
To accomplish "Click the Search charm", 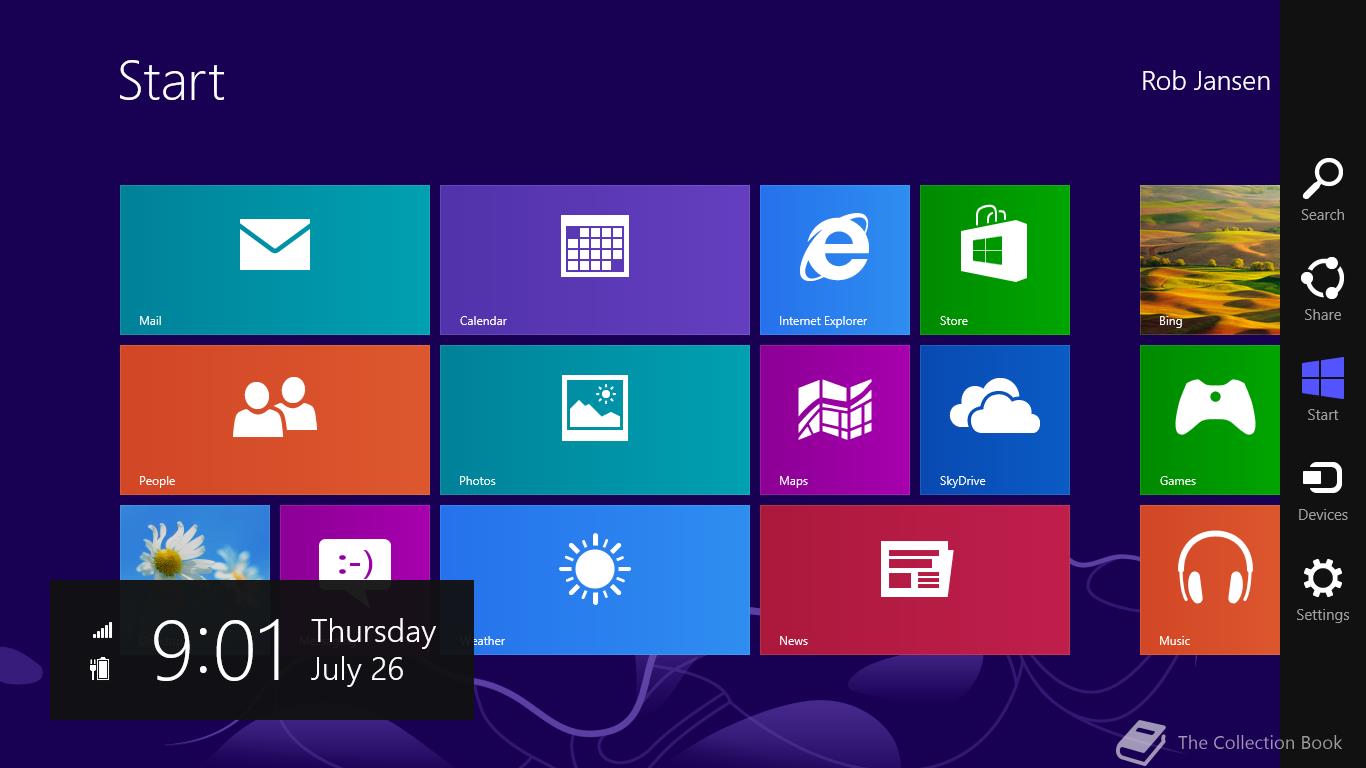I will [x=1322, y=190].
